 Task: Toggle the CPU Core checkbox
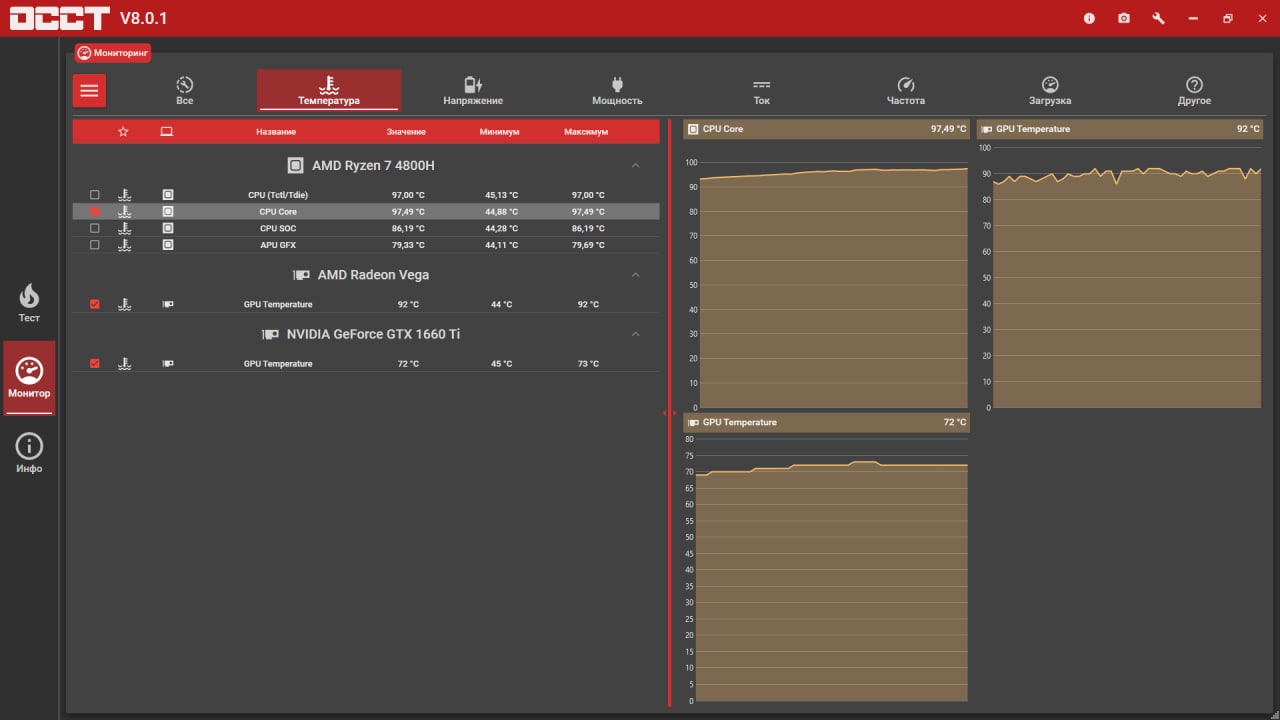click(x=95, y=212)
